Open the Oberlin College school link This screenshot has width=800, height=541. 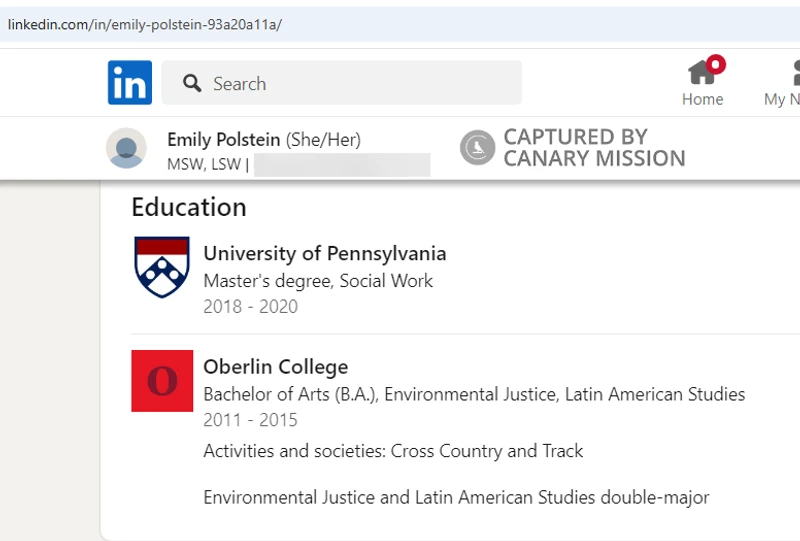point(276,366)
